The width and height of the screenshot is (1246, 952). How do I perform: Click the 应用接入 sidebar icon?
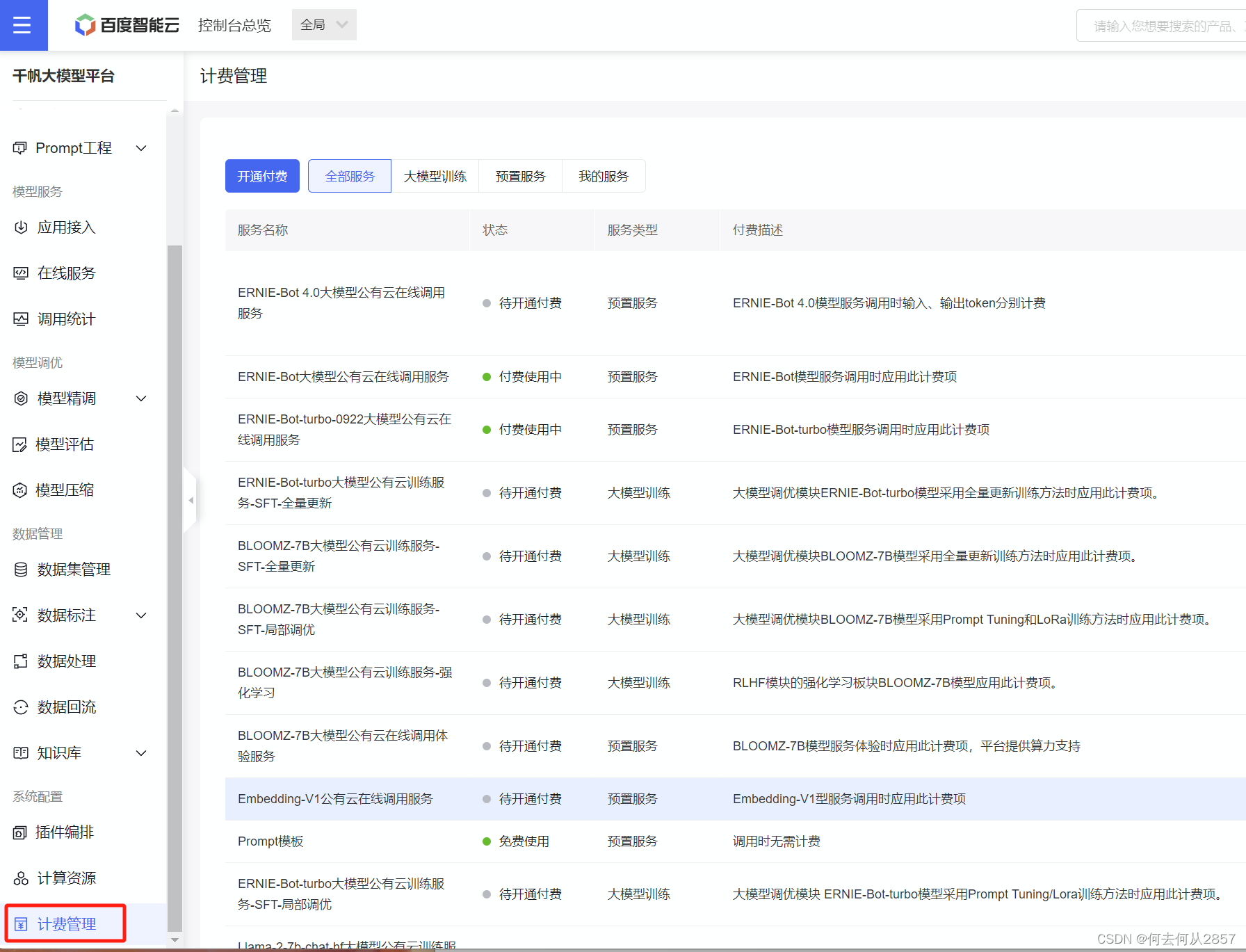21,227
